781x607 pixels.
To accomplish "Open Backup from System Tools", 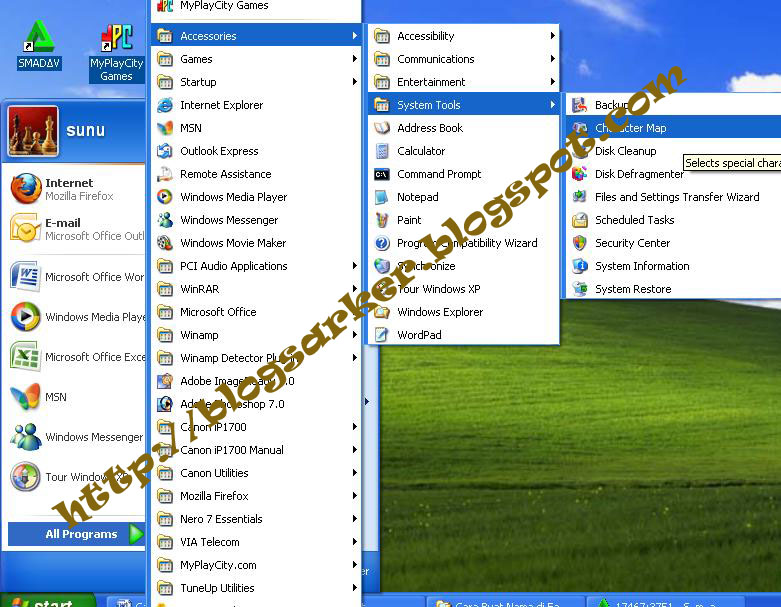I will (674, 105).
